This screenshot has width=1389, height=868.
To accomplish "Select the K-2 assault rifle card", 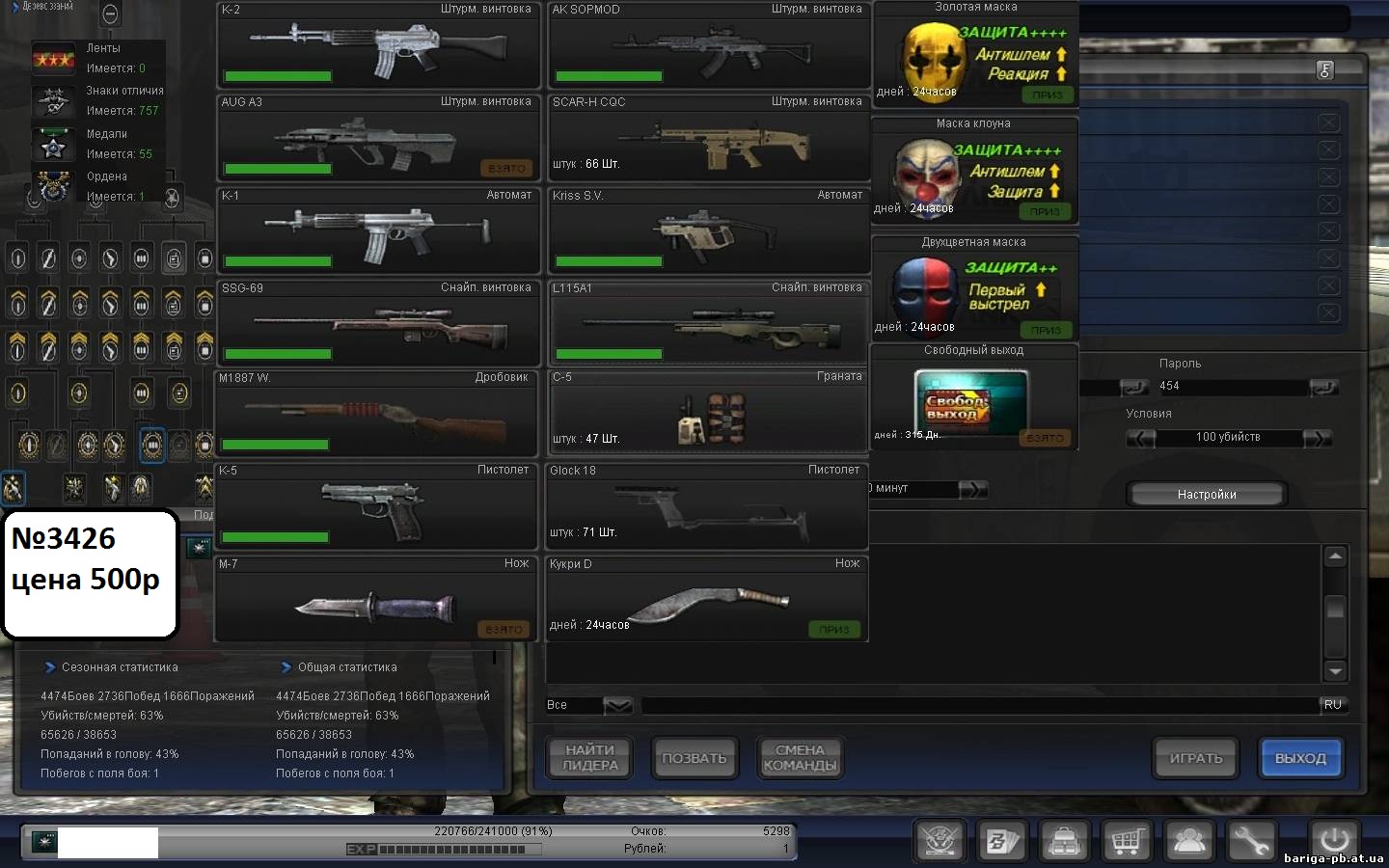I will pyautogui.click(x=377, y=45).
